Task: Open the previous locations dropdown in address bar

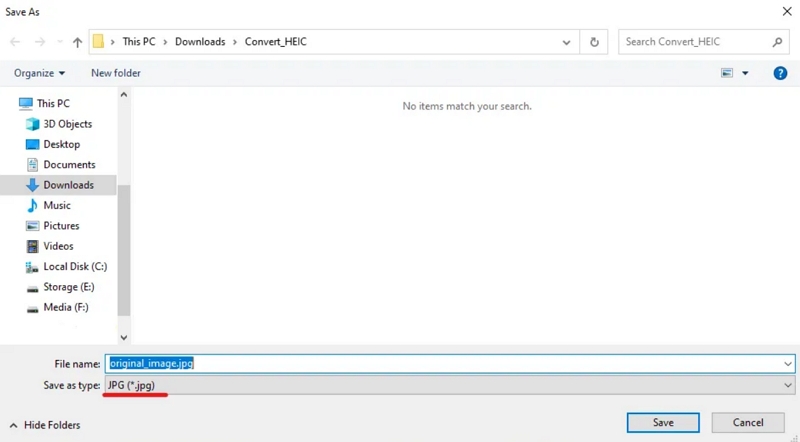Action: [566, 42]
